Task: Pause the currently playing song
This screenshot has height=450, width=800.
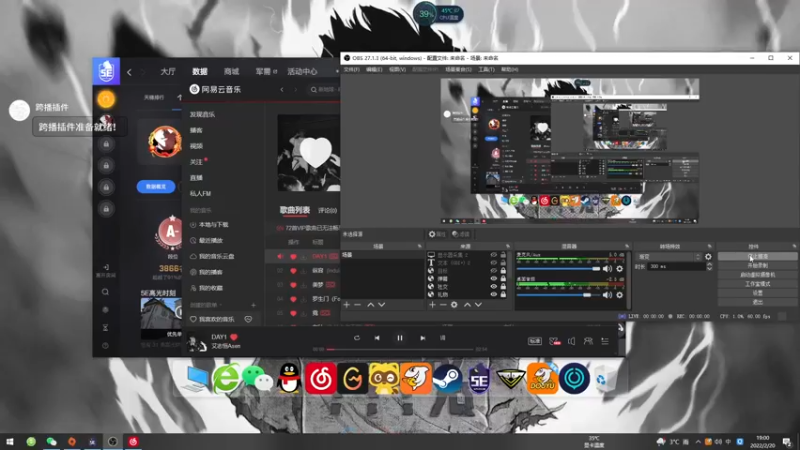Action: [399, 338]
